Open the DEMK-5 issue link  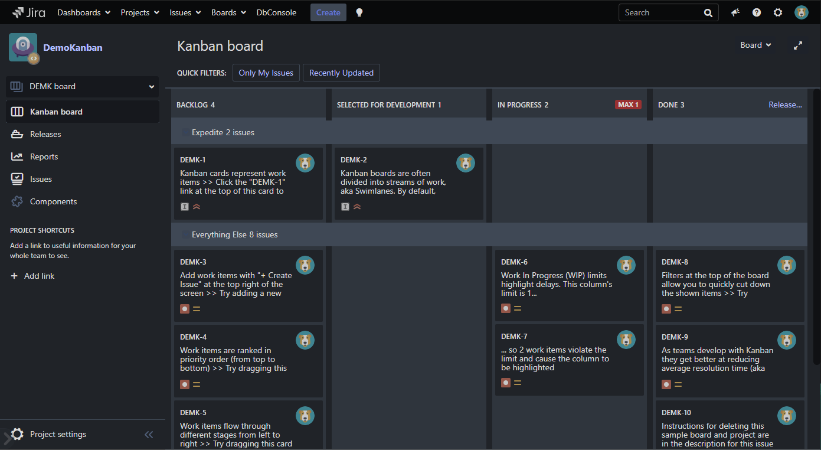tap(193, 413)
